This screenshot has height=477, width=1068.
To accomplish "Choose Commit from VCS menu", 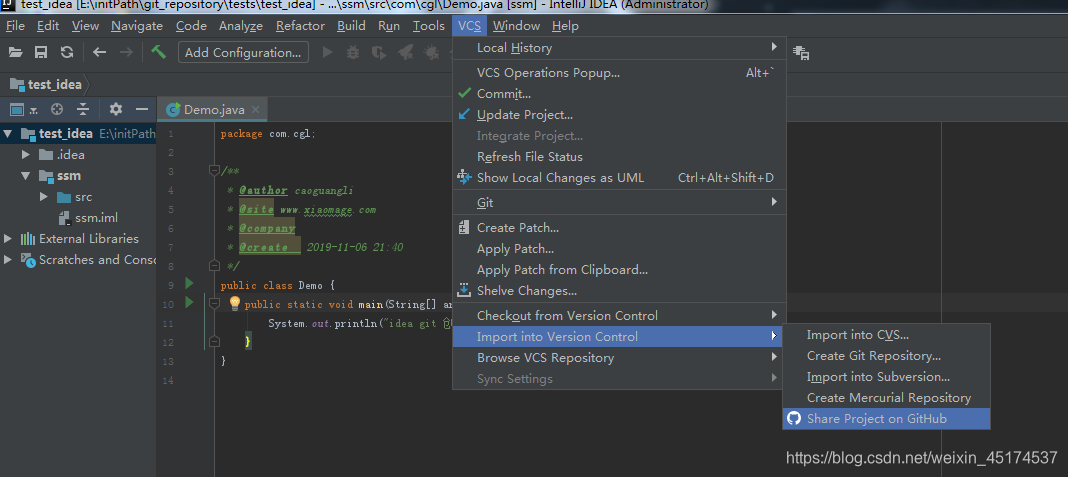I will (x=619, y=94).
